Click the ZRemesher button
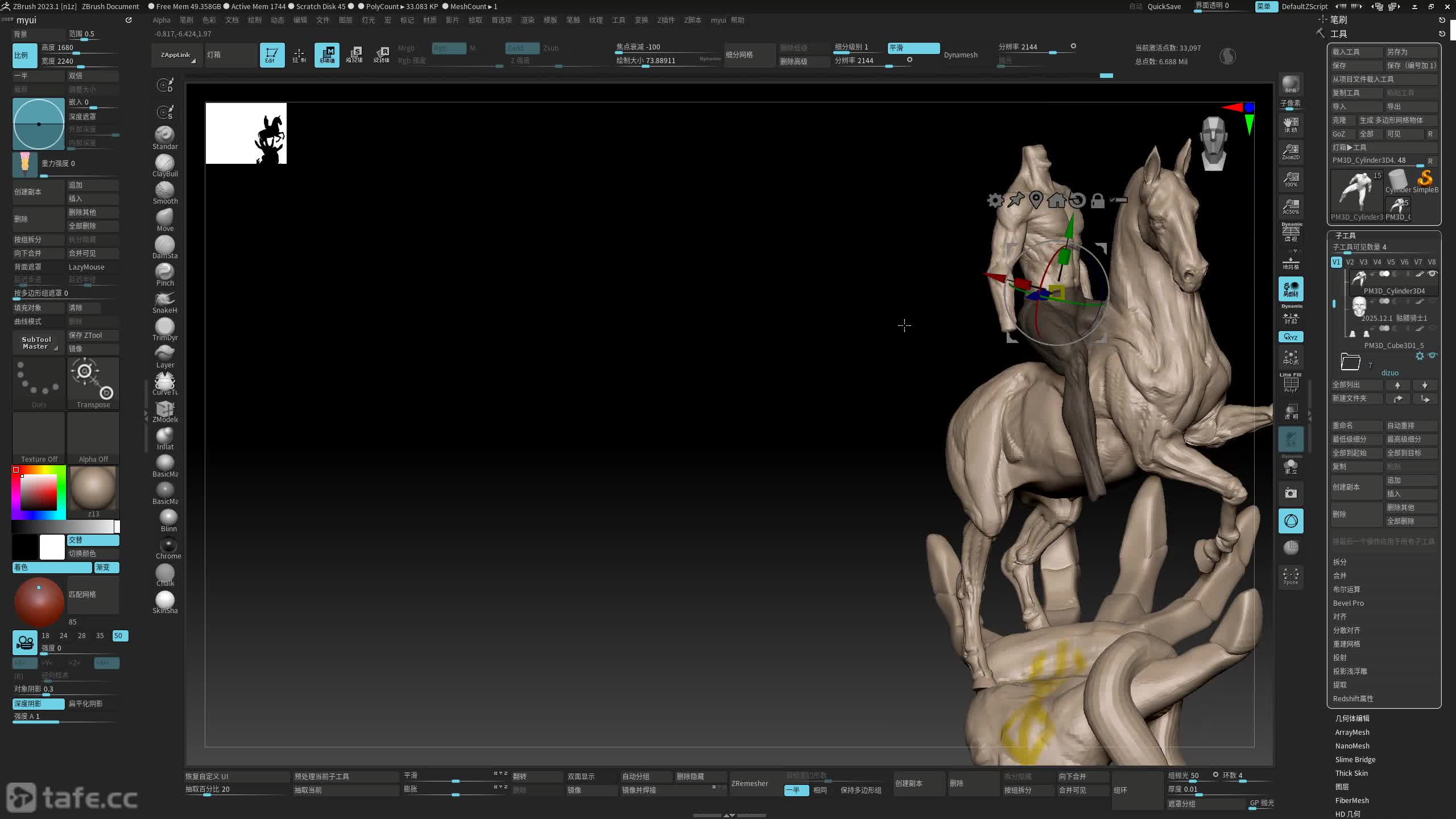The image size is (1456, 819). click(750, 783)
